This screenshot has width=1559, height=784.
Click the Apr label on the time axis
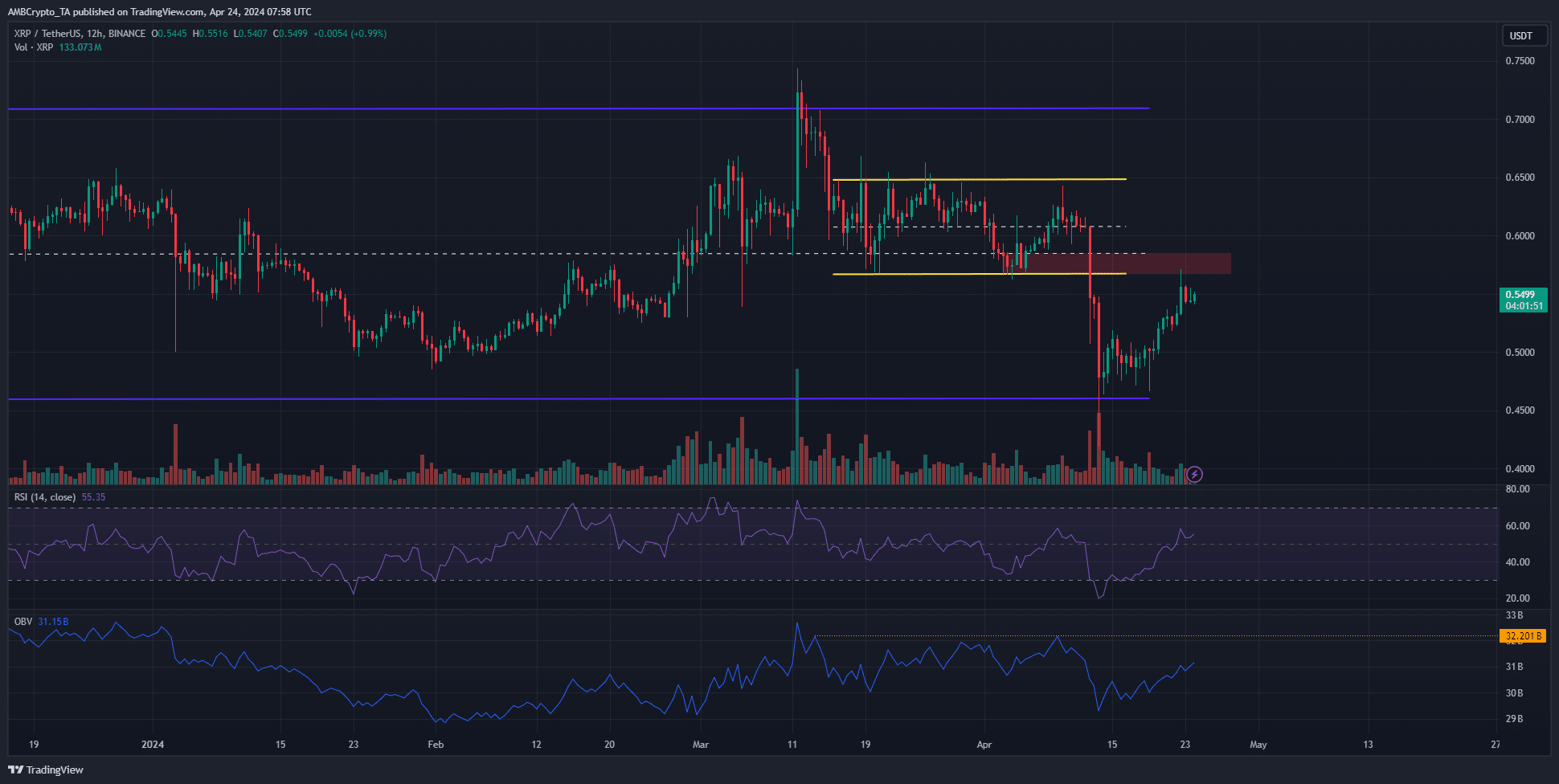click(x=984, y=745)
